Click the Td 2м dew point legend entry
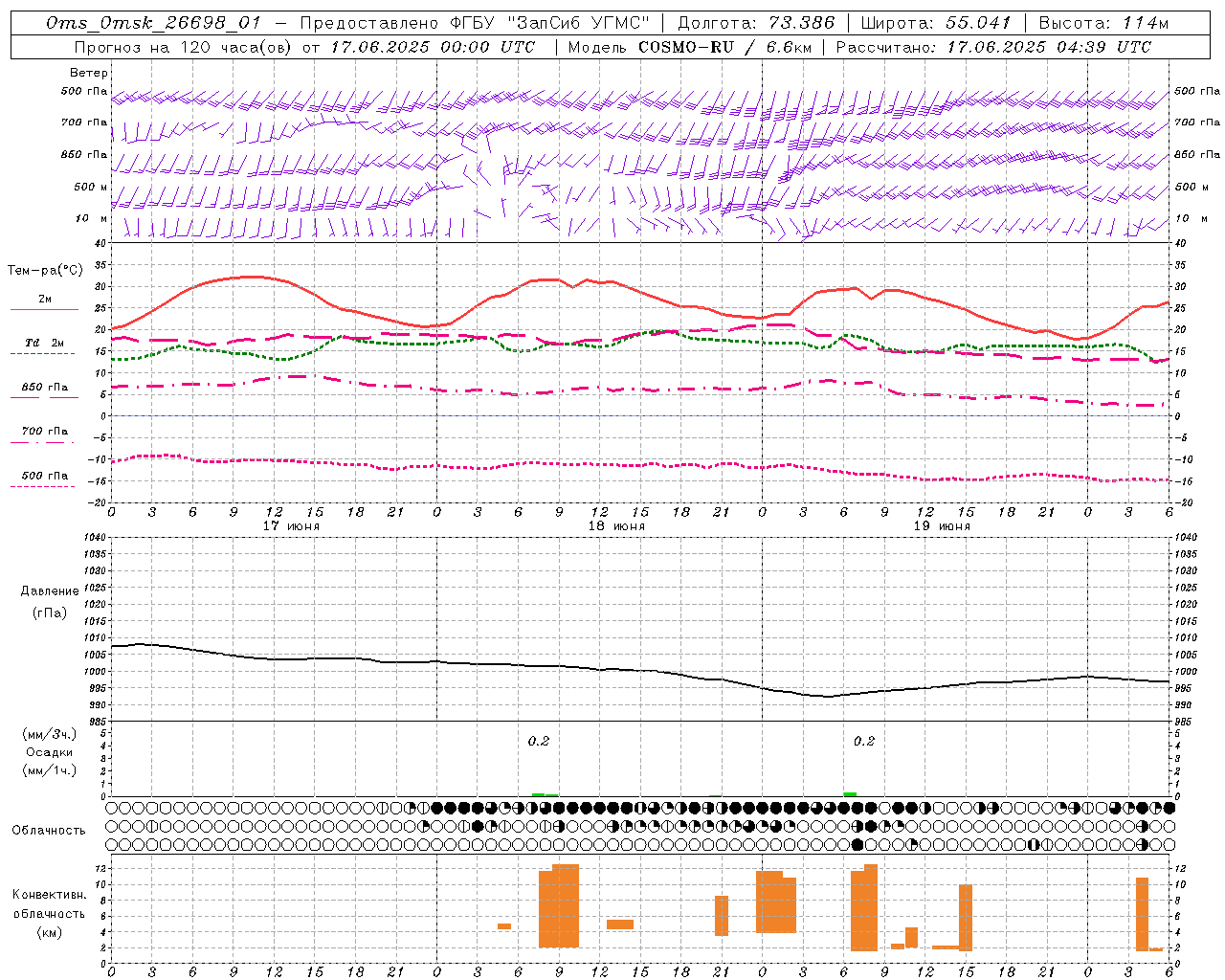The height and width of the screenshot is (980, 1225). [45, 343]
